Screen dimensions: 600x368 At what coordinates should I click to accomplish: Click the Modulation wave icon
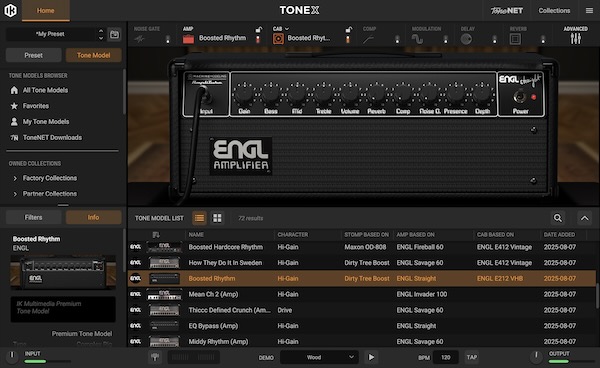[417, 39]
